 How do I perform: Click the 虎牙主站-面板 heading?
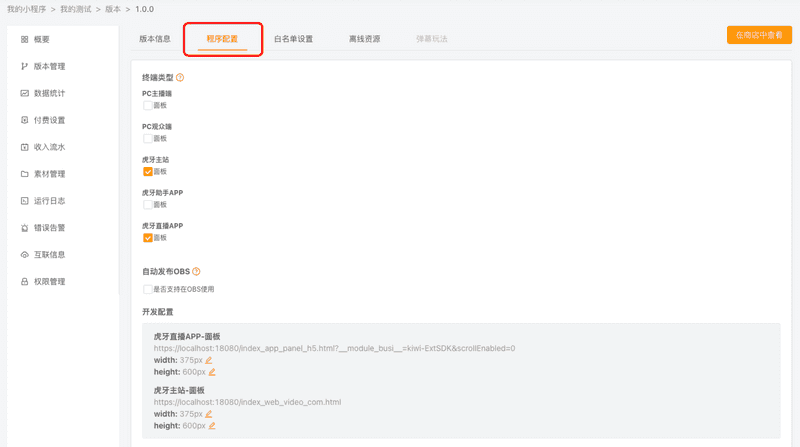coord(179,390)
